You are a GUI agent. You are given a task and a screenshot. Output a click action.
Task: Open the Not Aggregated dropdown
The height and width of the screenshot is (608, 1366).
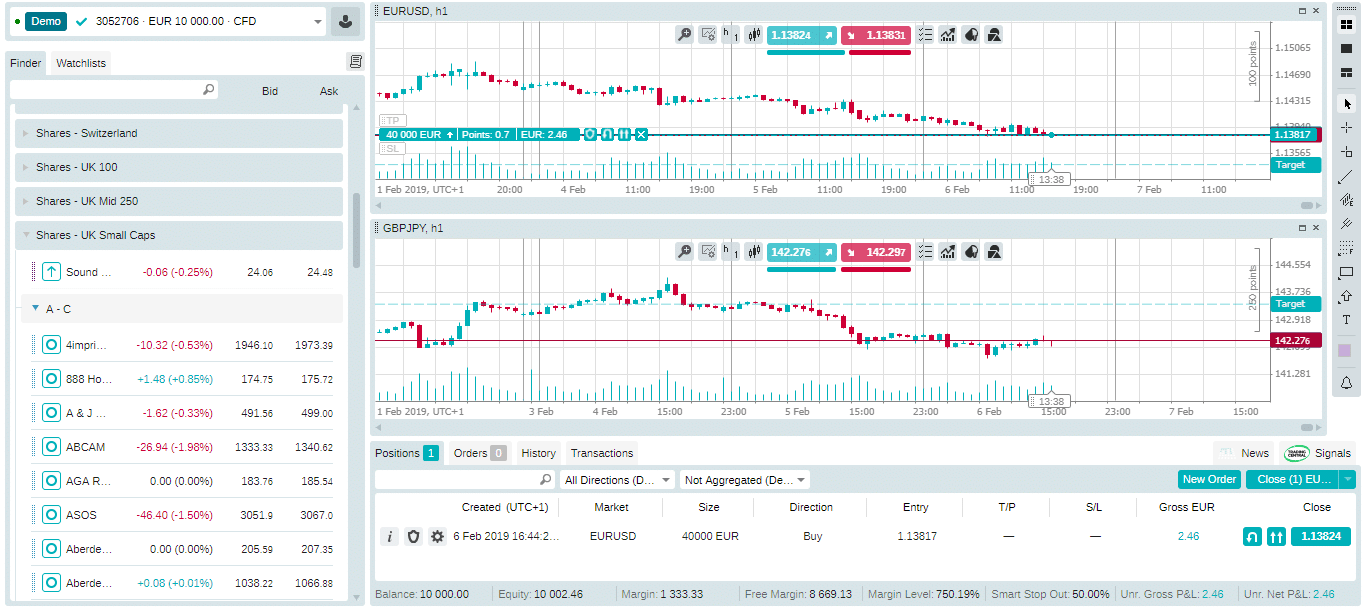tap(745, 480)
